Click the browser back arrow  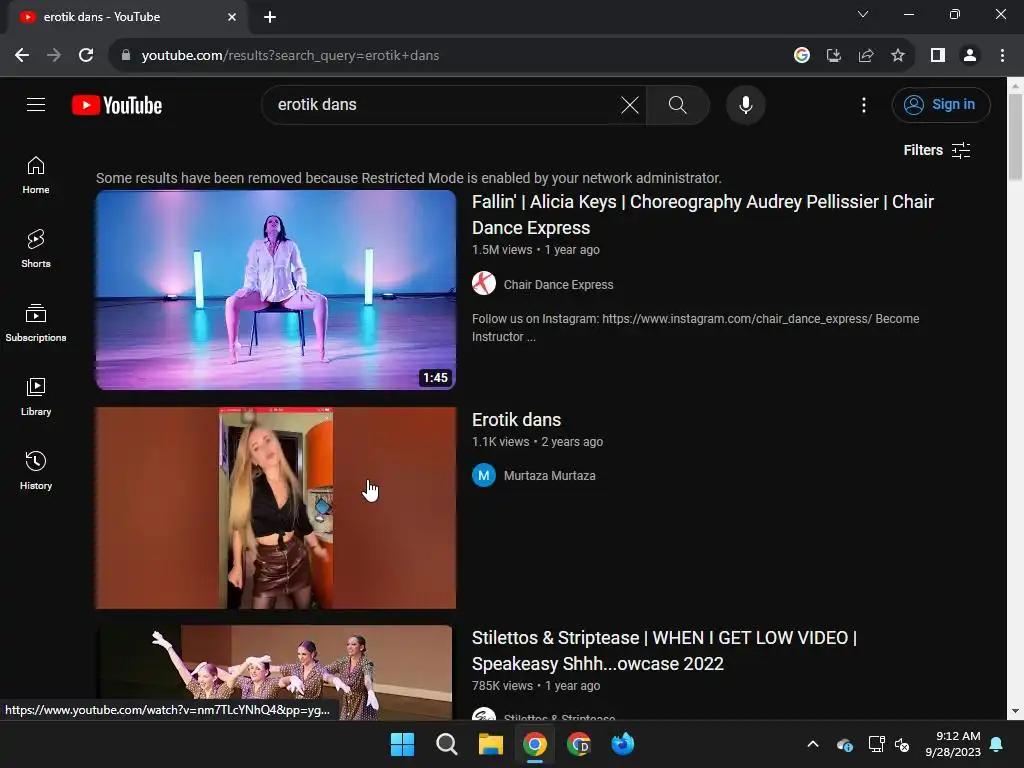coord(22,56)
